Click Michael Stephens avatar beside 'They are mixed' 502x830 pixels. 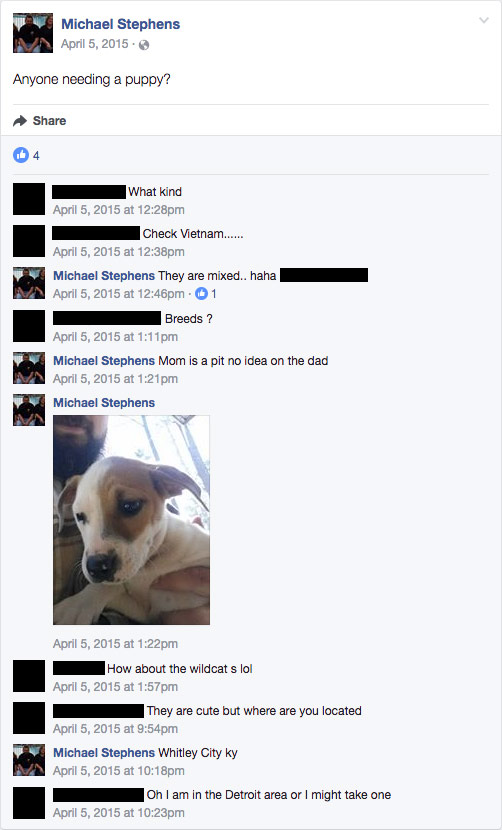coord(29,283)
